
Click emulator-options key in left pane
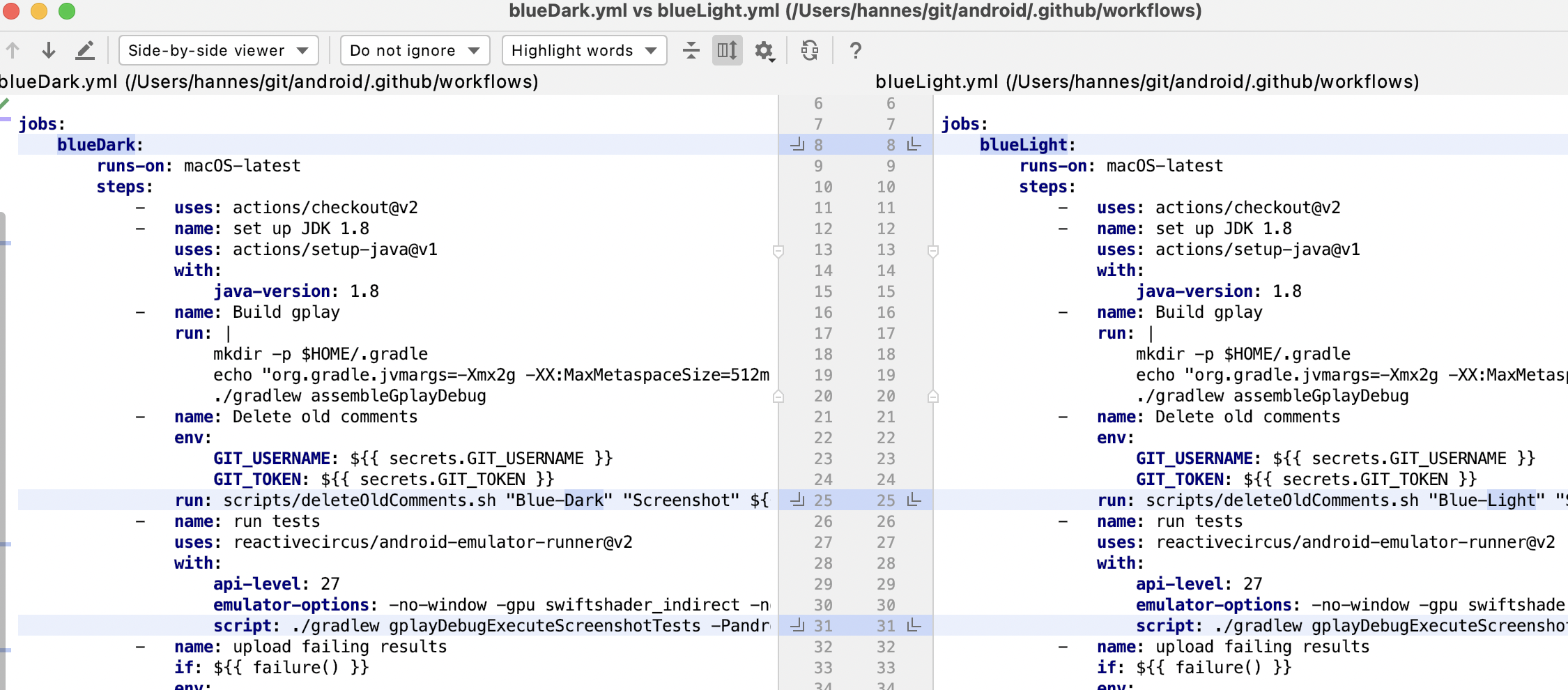click(x=291, y=604)
